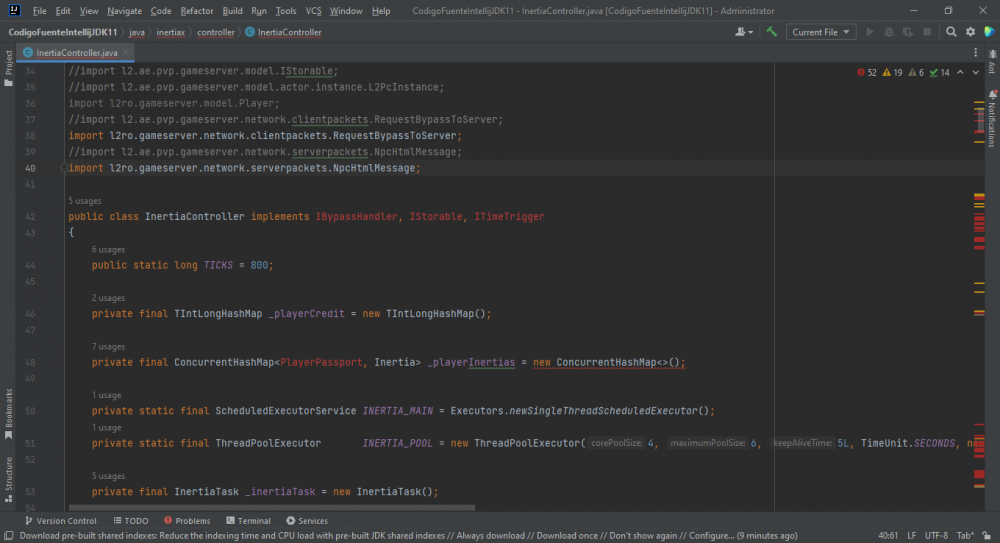Open the LF line separator selector
Image resolution: width=1000 pixels, height=543 pixels.
pos(911,535)
